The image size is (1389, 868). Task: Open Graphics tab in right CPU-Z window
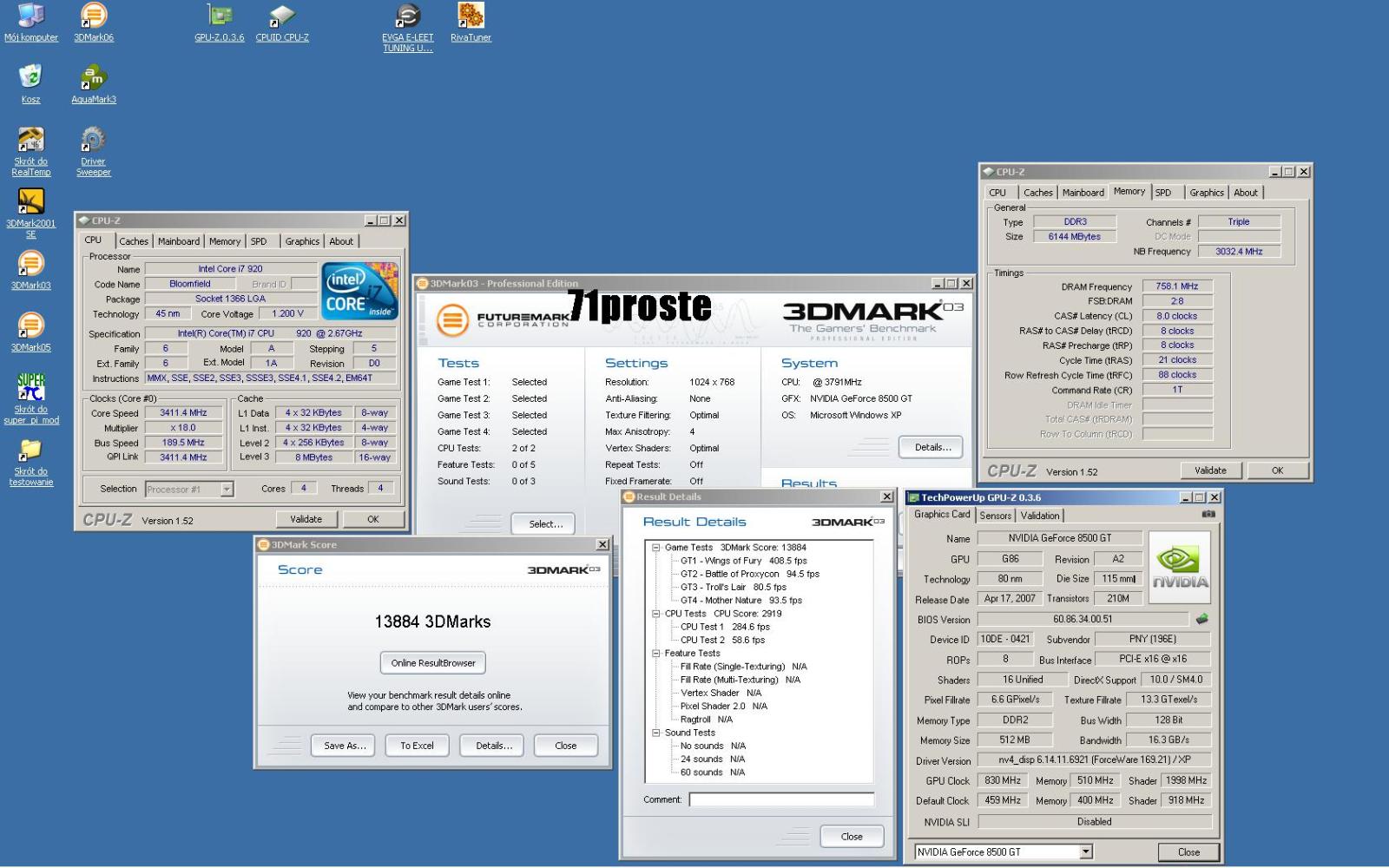1207,193
